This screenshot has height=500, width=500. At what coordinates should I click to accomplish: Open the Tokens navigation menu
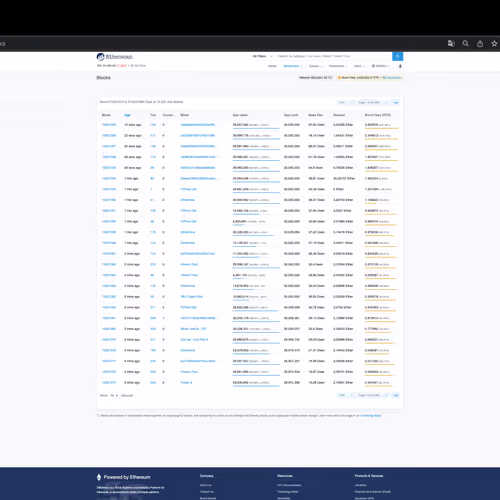(x=315, y=66)
